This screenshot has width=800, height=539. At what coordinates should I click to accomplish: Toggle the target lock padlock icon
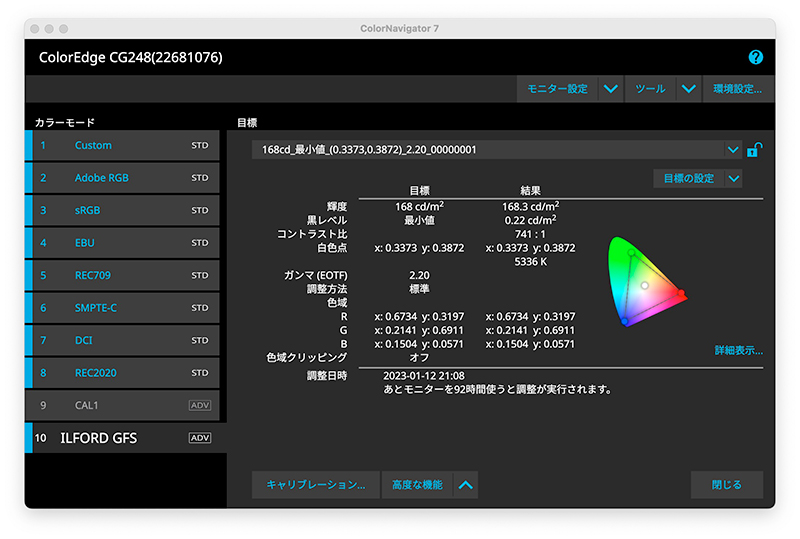pos(754,150)
